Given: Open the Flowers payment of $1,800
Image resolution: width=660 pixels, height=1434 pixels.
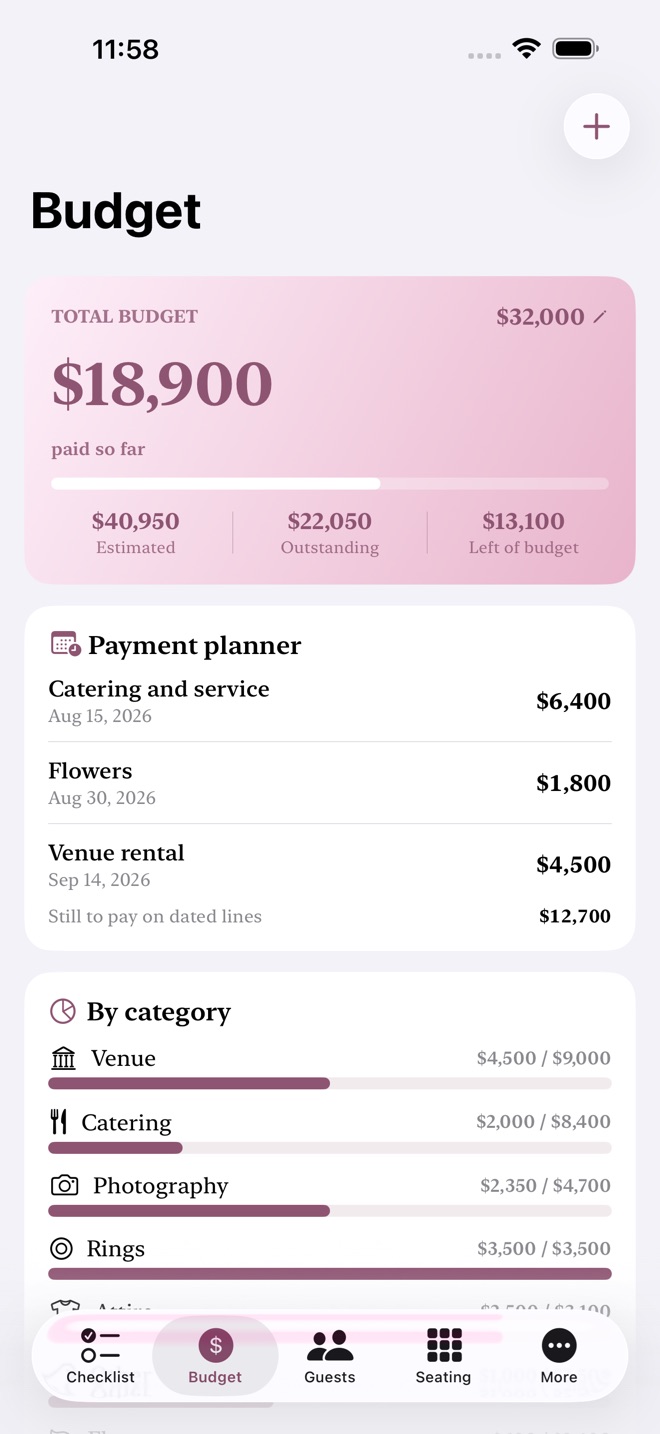Looking at the screenshot, I should pos(330,783).
